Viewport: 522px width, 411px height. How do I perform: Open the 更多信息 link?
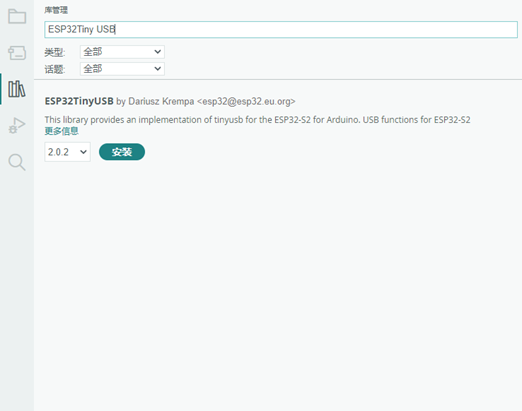(x=62, y=131)
